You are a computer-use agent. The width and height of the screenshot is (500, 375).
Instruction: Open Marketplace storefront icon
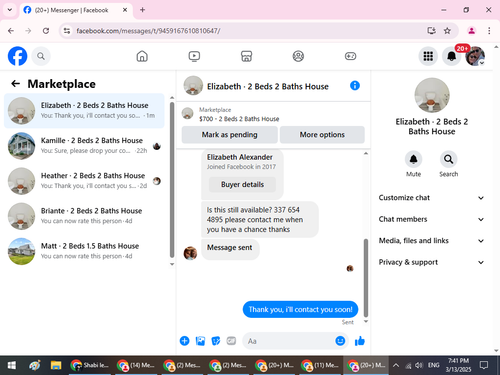[246, 56]
